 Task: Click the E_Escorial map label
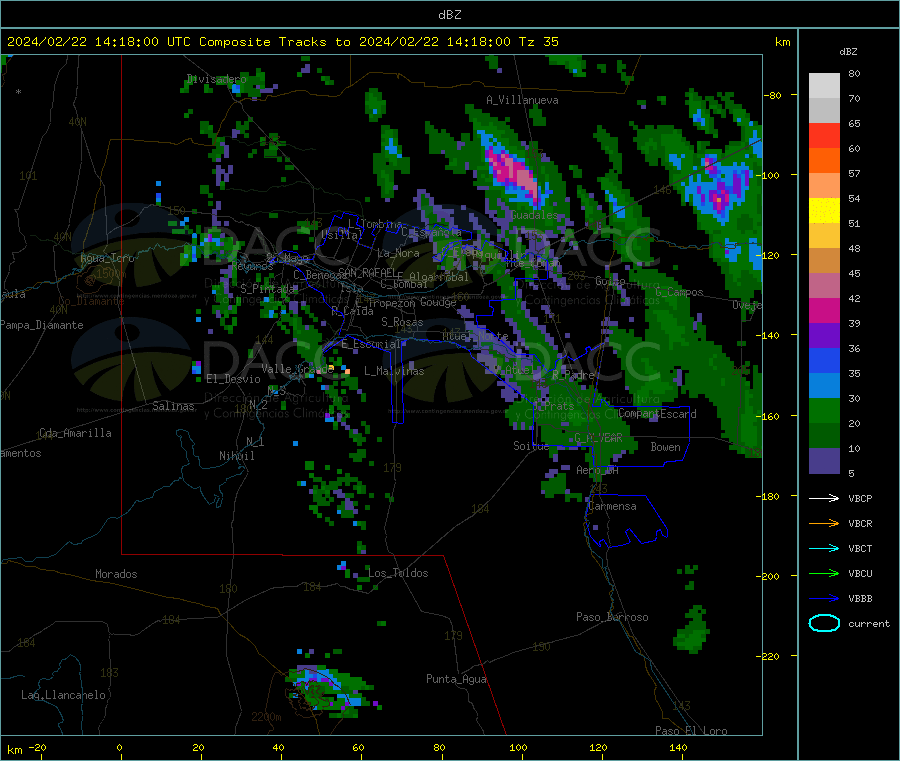point(370,344)
